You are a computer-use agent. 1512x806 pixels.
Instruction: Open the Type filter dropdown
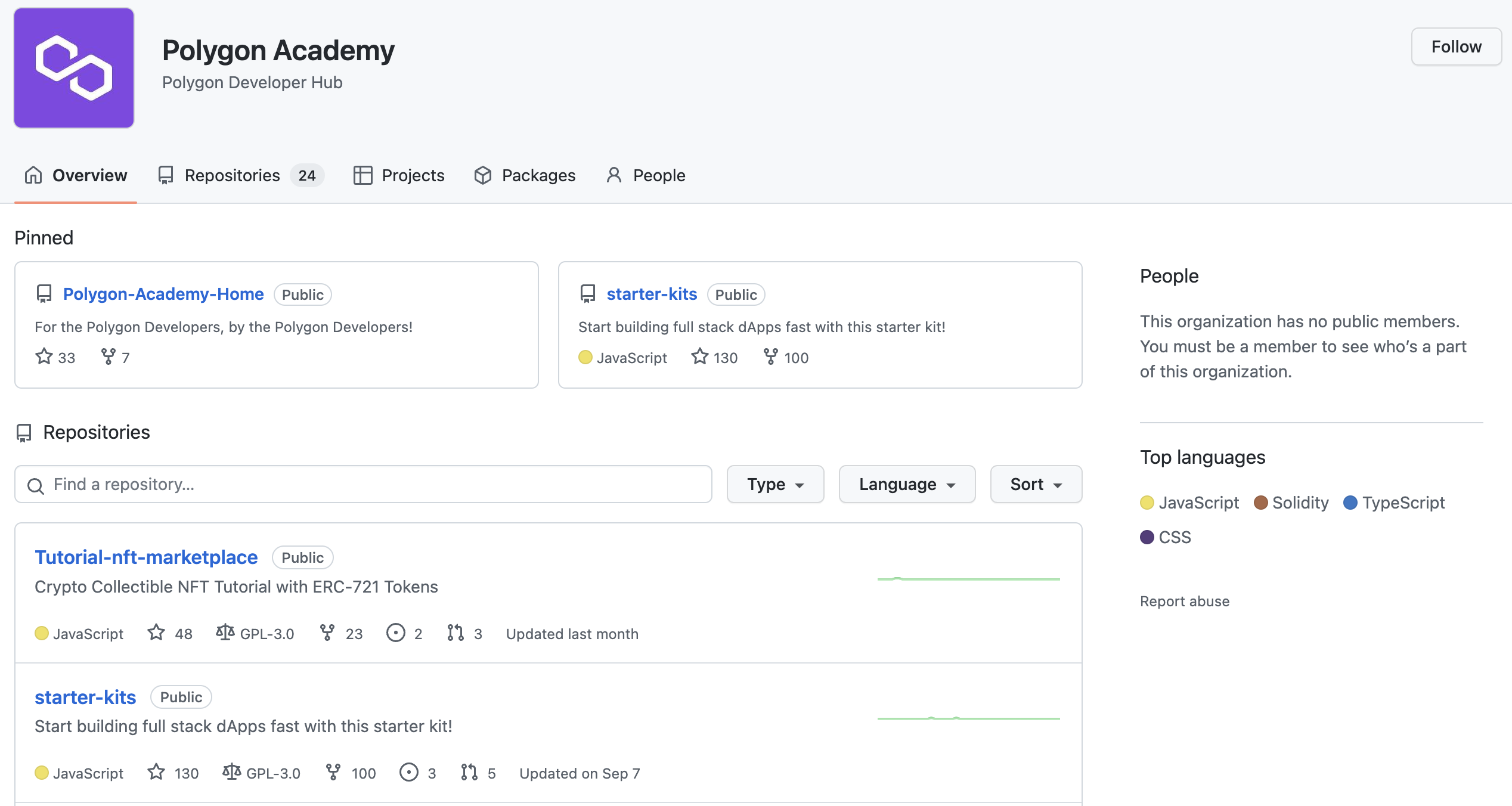coord(775,484)
